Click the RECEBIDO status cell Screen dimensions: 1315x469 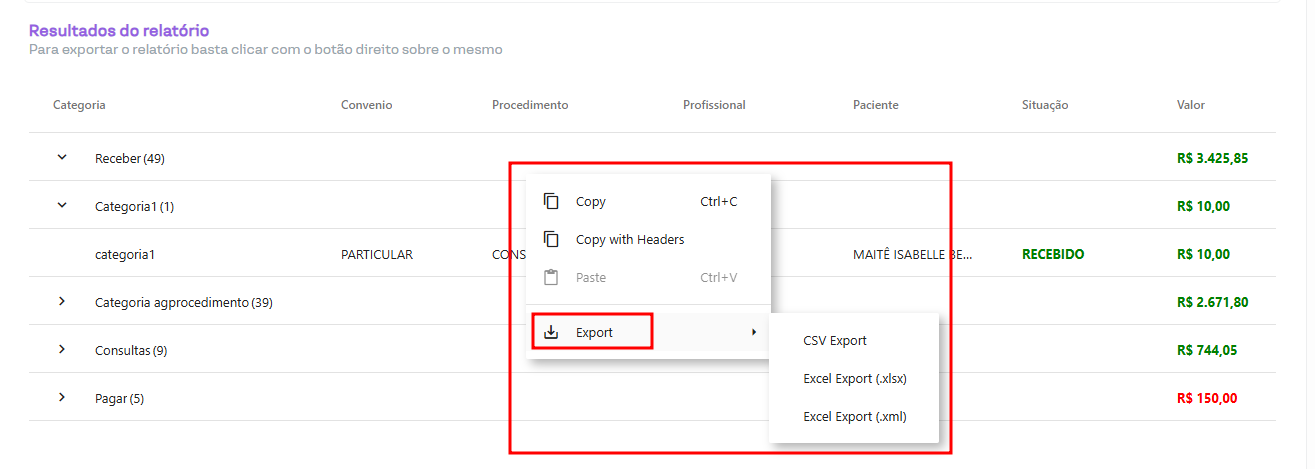click(1053, 255)
